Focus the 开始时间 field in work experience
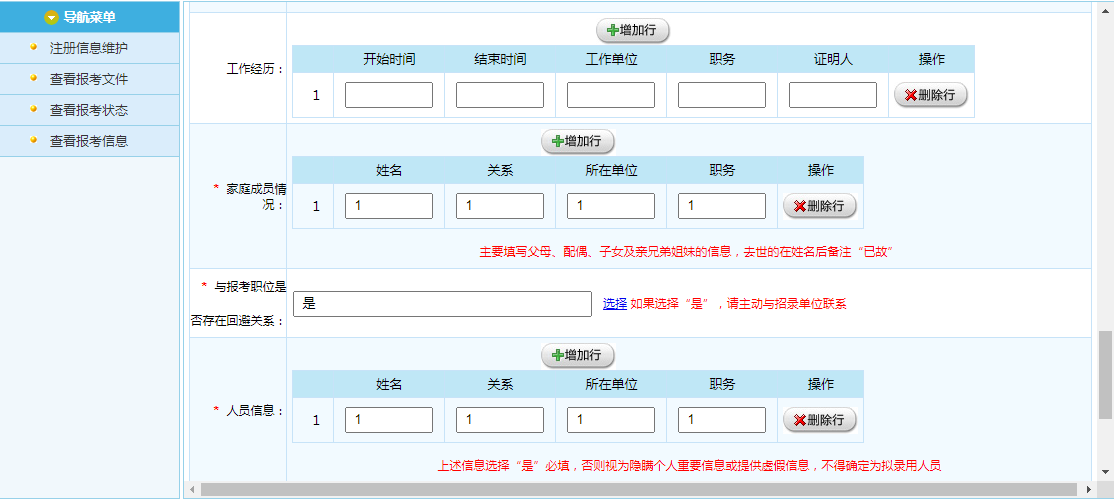 coord(389,95)
